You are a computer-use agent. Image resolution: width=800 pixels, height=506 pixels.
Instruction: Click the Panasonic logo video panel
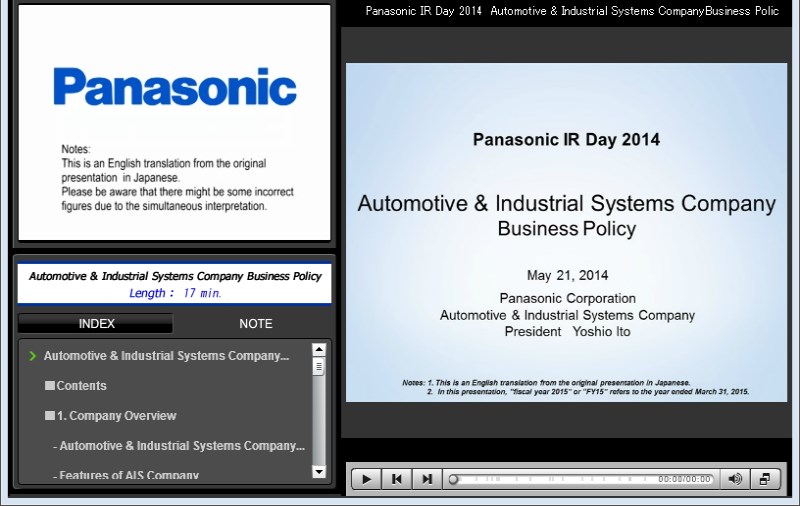click(174, 122)
